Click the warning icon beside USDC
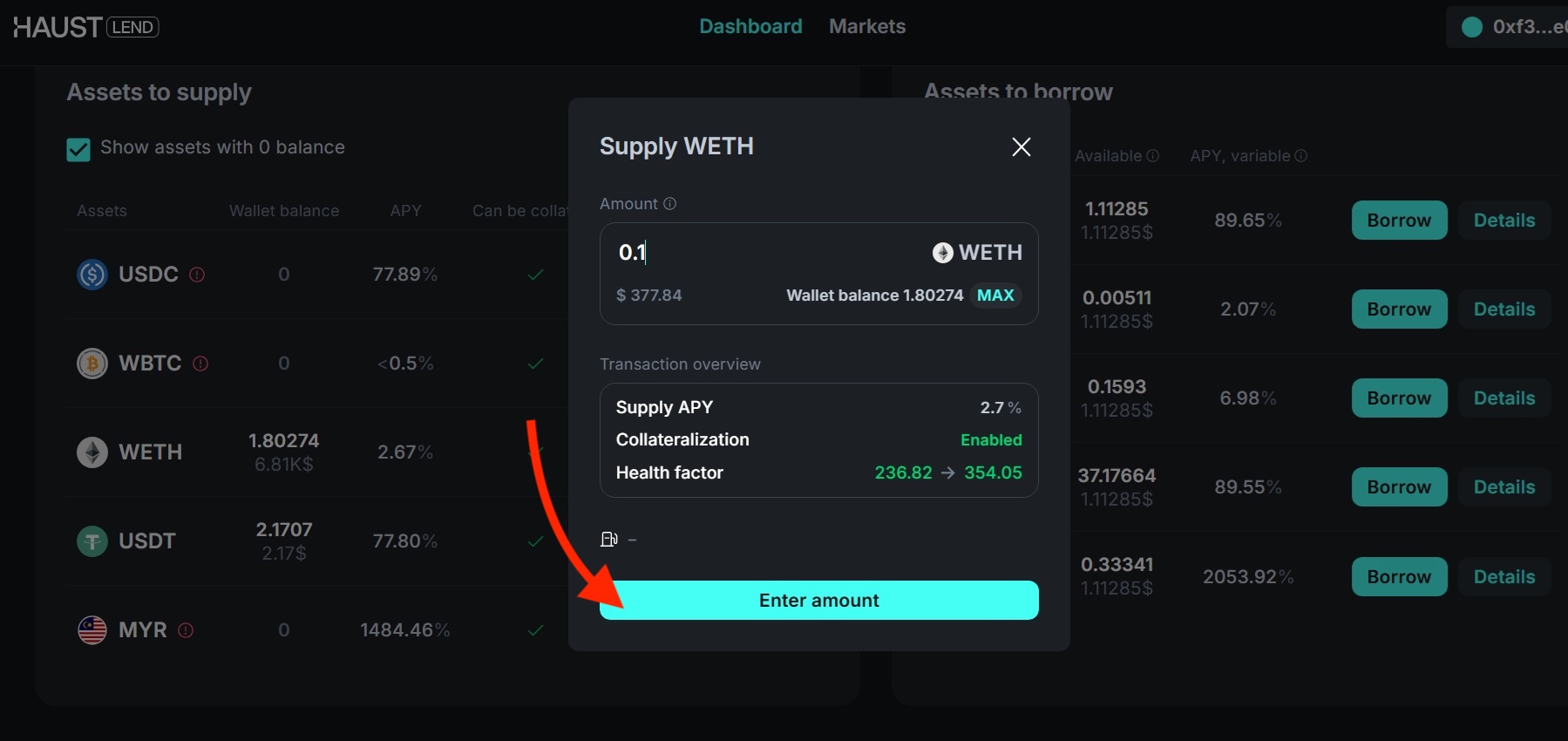This screenshot has height=741, width=1568. click(x=197, y=275)
